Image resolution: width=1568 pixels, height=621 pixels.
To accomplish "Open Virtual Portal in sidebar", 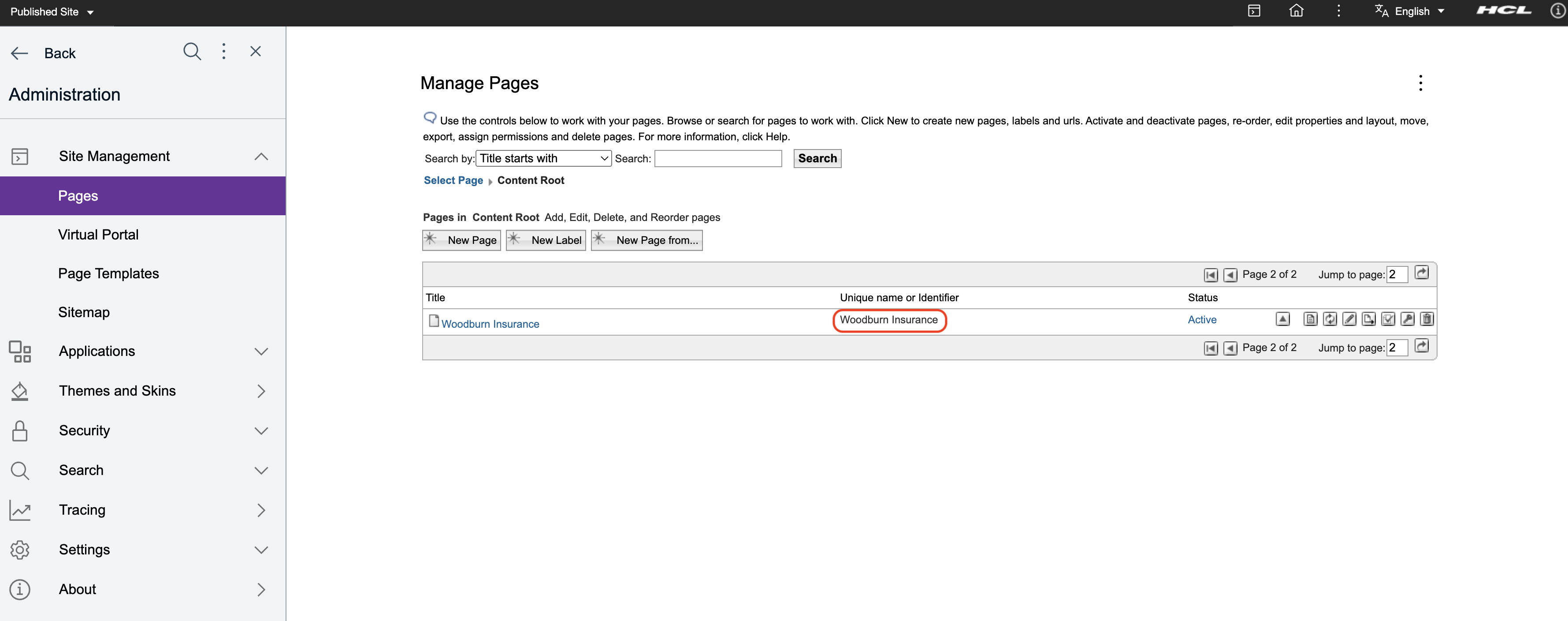I will 98,235.
